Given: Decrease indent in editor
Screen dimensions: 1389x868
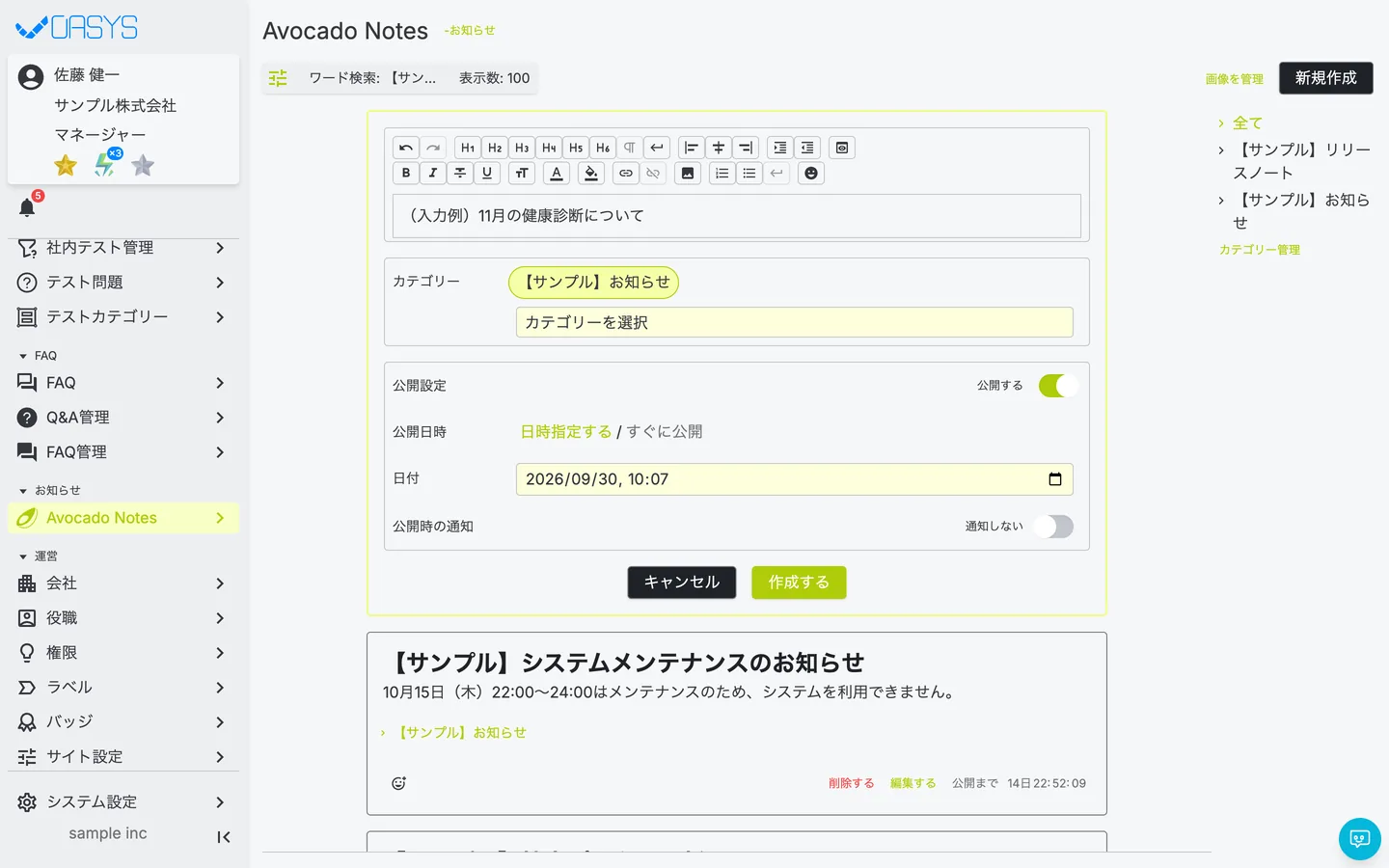Looking at the screenshot, I should click(807, 148).
